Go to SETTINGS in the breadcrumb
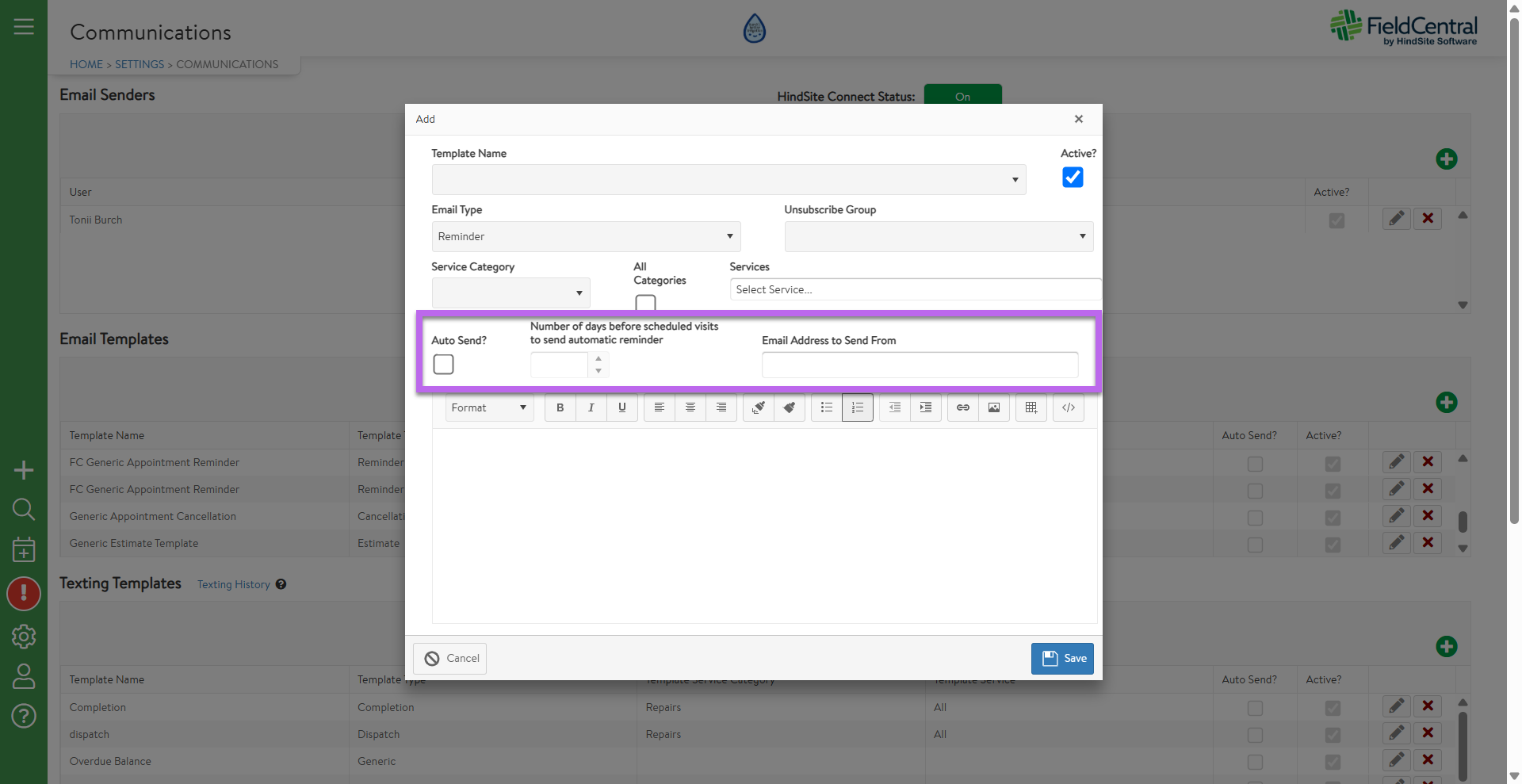1522x784 pixels. click(140, 64)
